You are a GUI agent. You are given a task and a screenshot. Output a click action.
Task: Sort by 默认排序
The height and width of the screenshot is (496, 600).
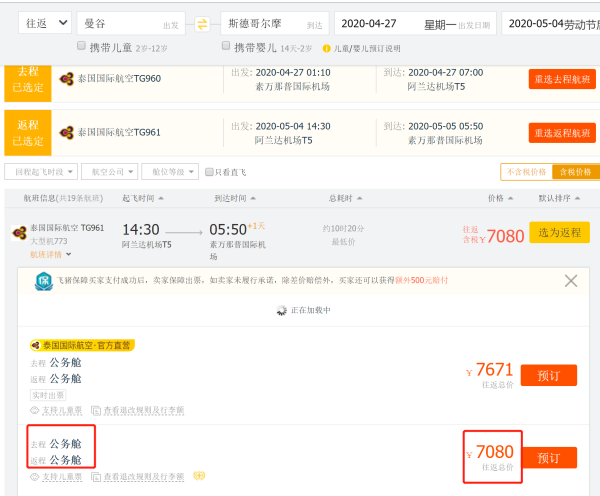point(559,198)
